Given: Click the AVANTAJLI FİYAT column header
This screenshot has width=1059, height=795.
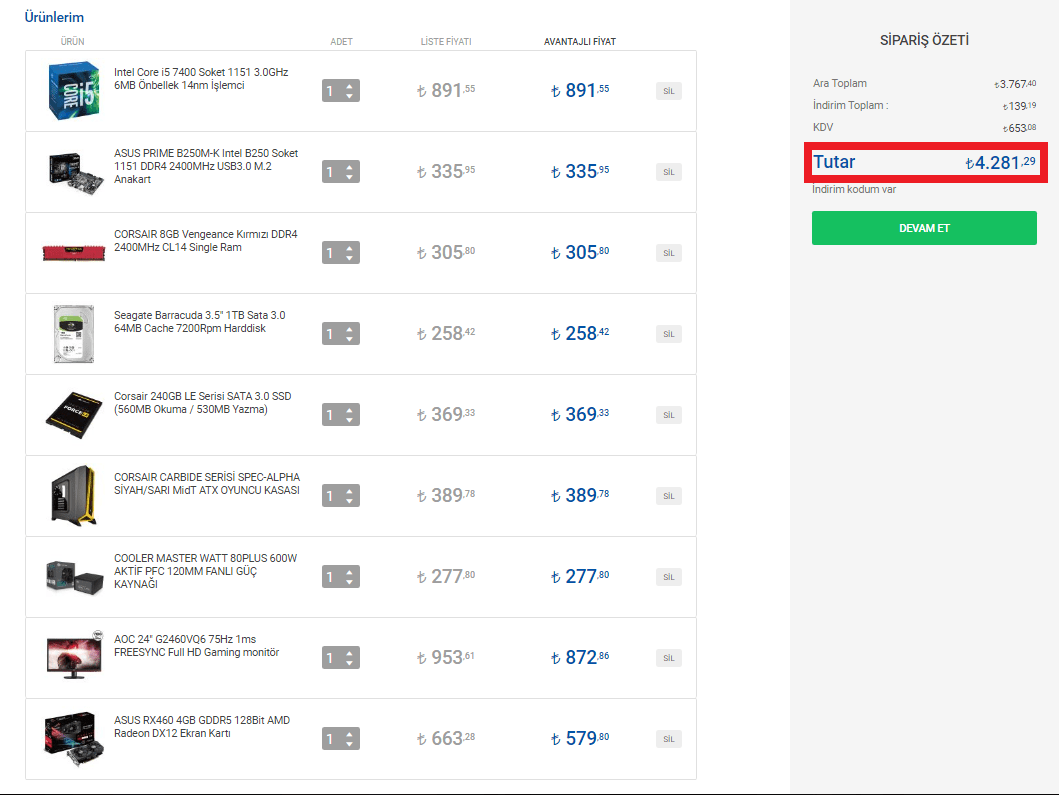Looking at the screenshot, I should (x=579, y=42).
